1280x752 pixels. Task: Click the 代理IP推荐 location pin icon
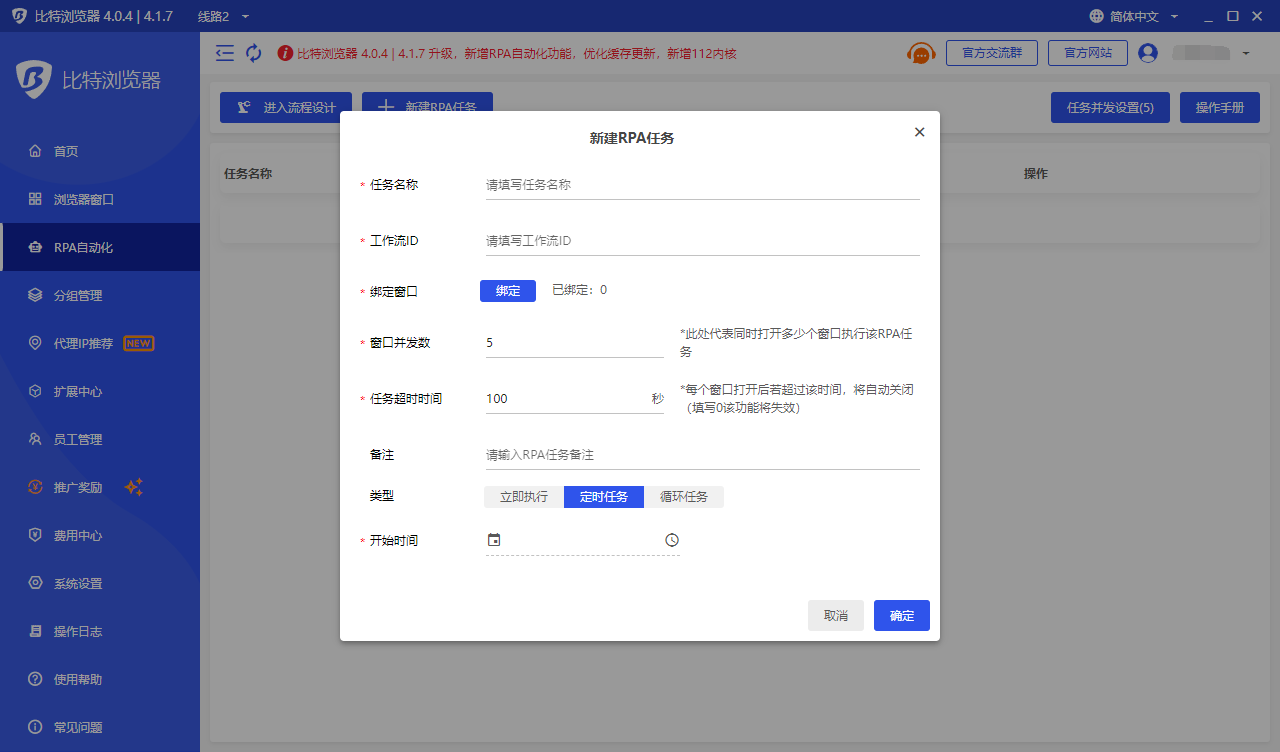pos(35,343)
